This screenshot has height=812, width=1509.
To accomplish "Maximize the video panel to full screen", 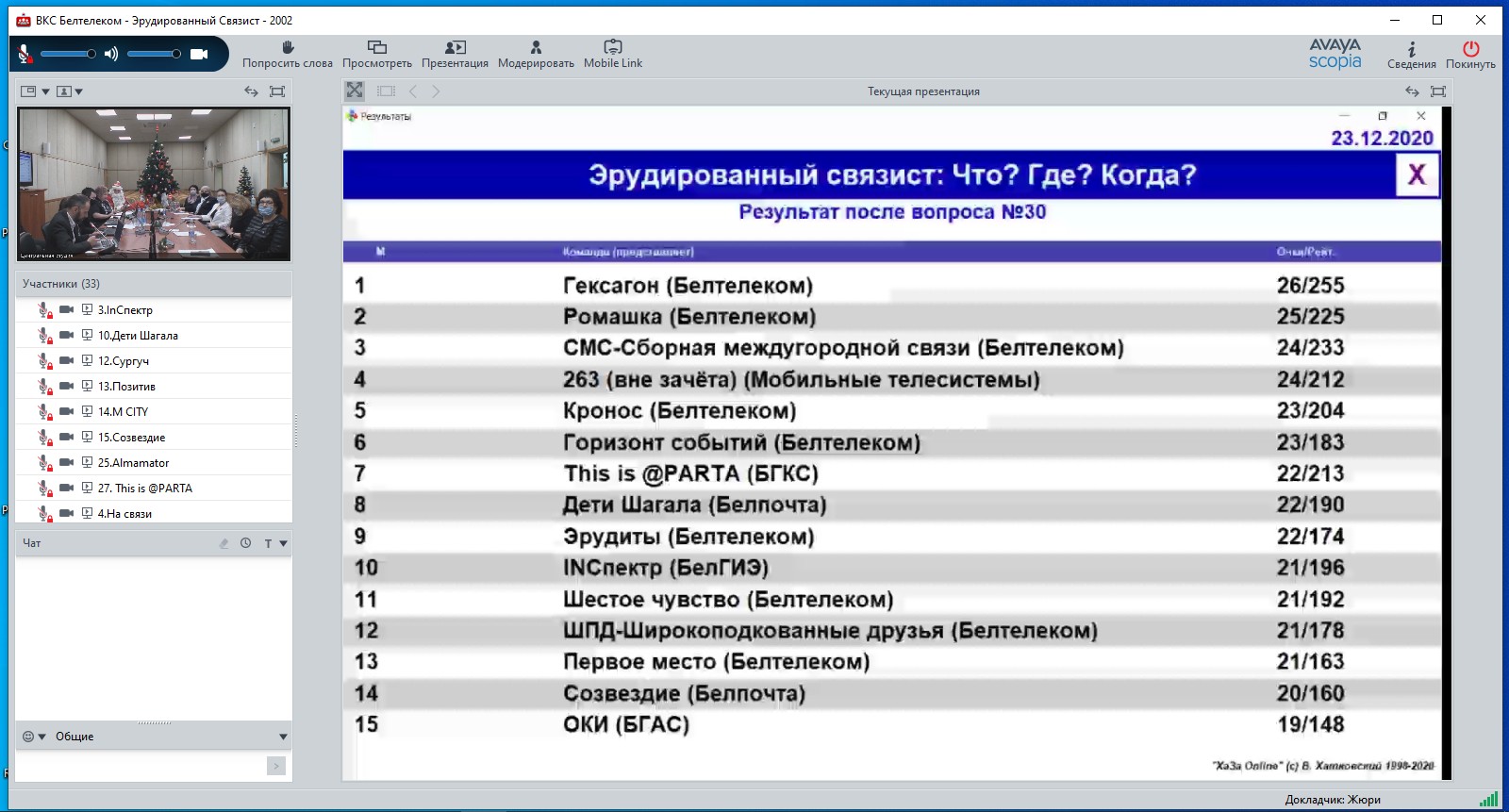I will coord(277,91).
